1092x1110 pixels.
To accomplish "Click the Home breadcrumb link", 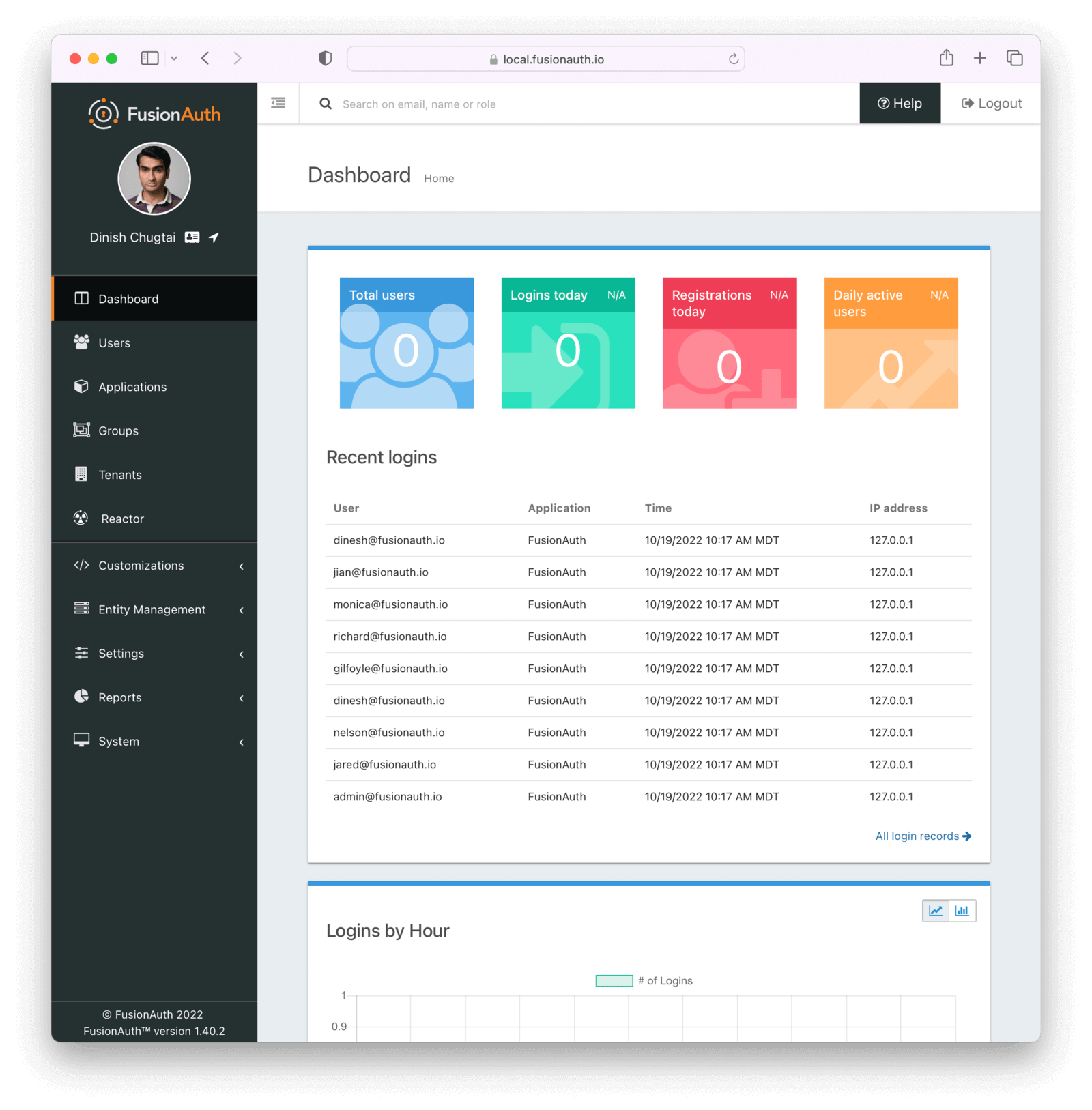I will point(439,179).
